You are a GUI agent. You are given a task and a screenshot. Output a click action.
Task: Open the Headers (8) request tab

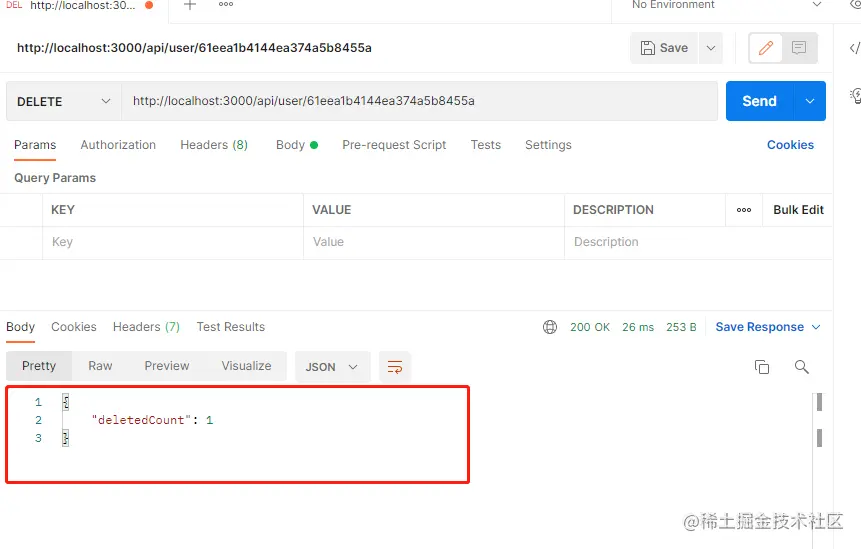214,145
